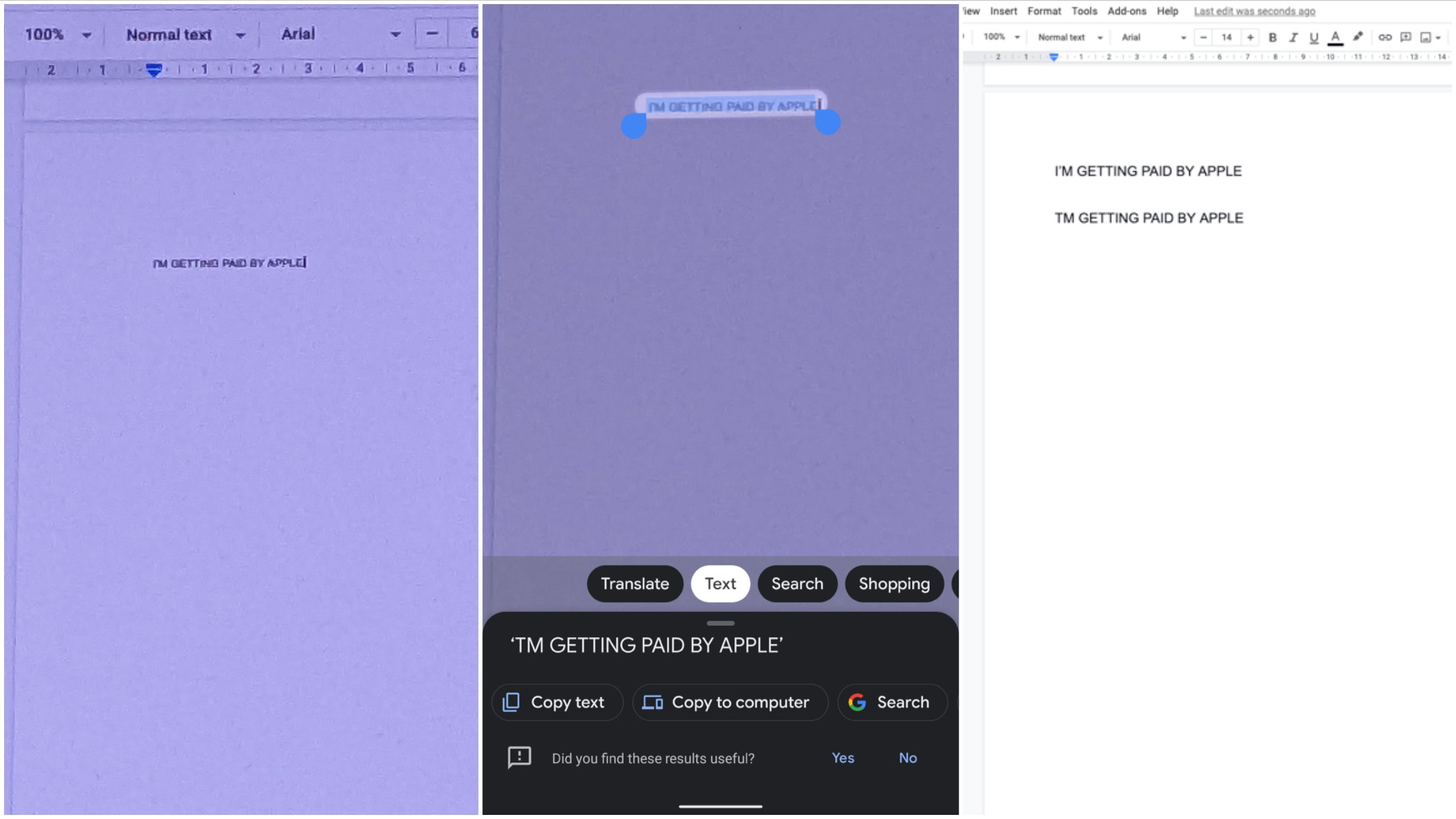The width and height of the screenshot is (1456, 819).
Task: Answer No to results useful question
Action: pos(908,758)
